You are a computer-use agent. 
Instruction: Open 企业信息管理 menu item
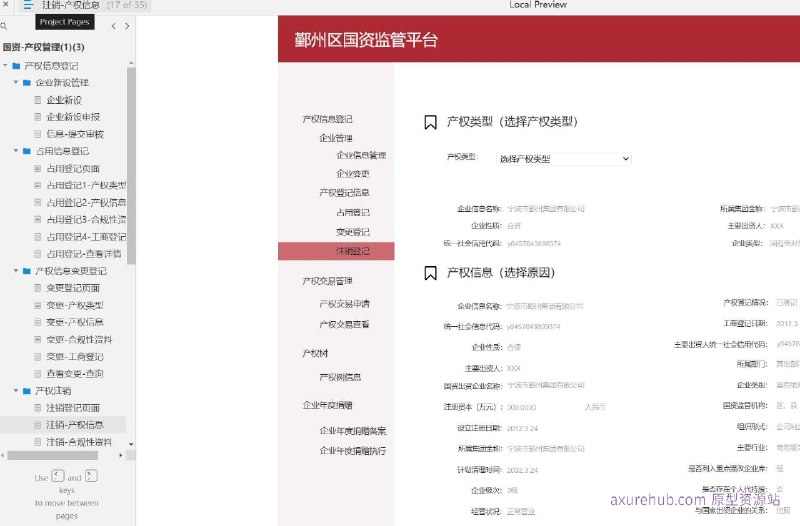(361, 155)
